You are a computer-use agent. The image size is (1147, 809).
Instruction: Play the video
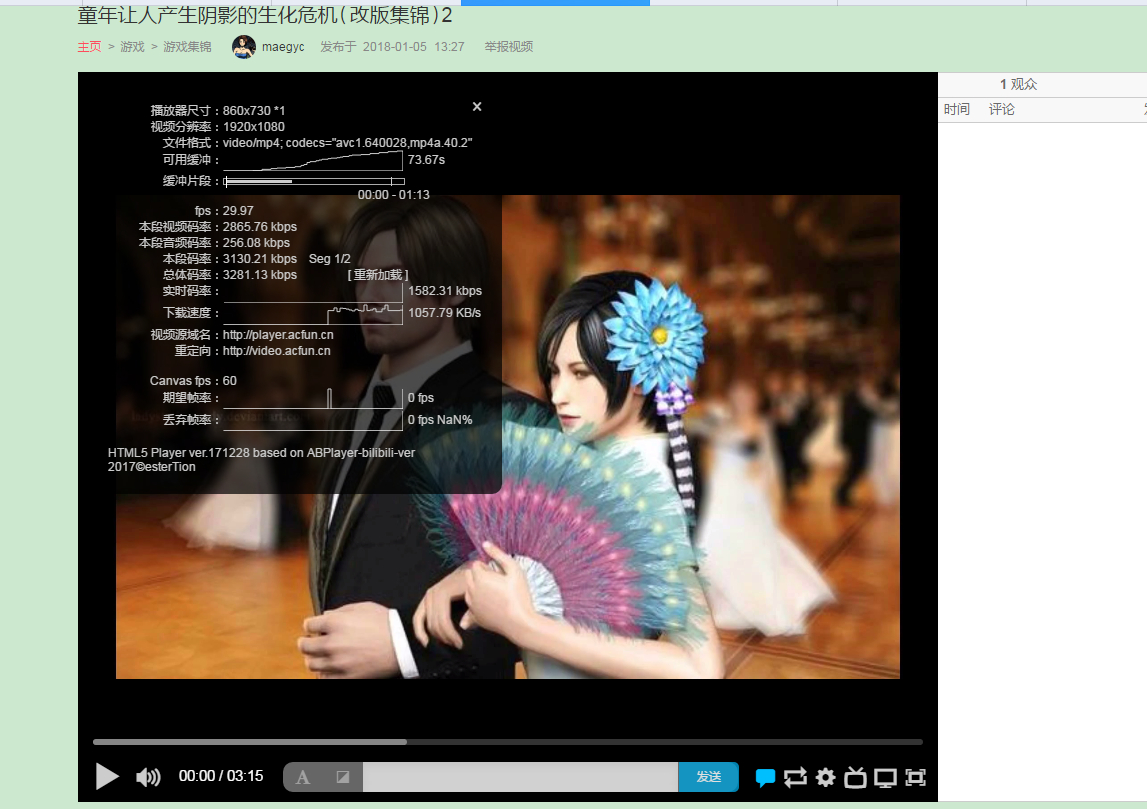pos(107,776)
